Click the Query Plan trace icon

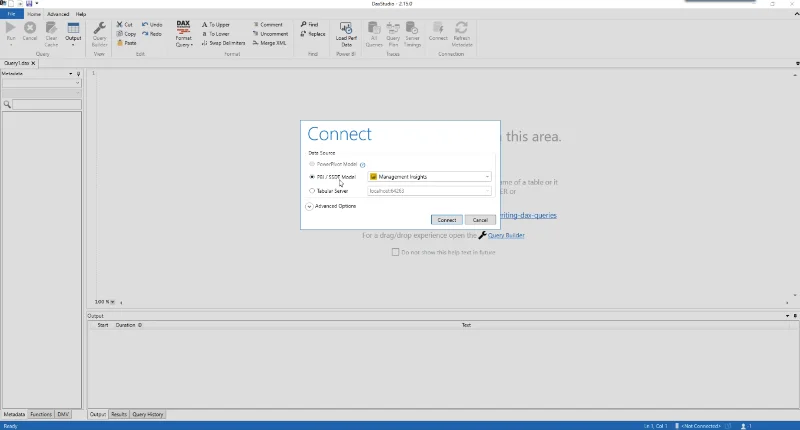(393, 28)
